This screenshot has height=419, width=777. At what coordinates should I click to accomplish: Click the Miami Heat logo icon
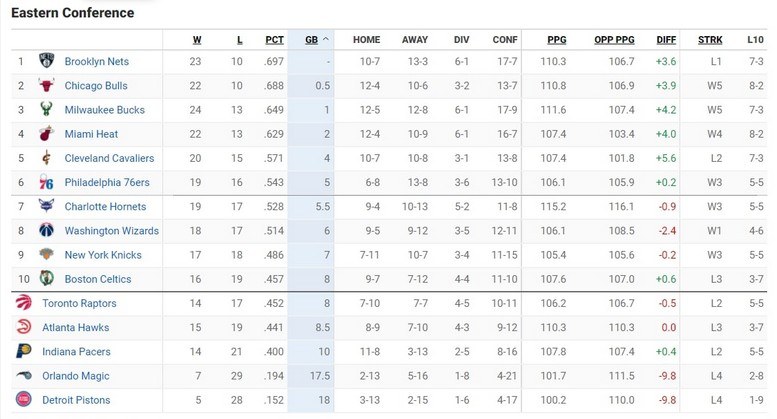pos(46,134)
